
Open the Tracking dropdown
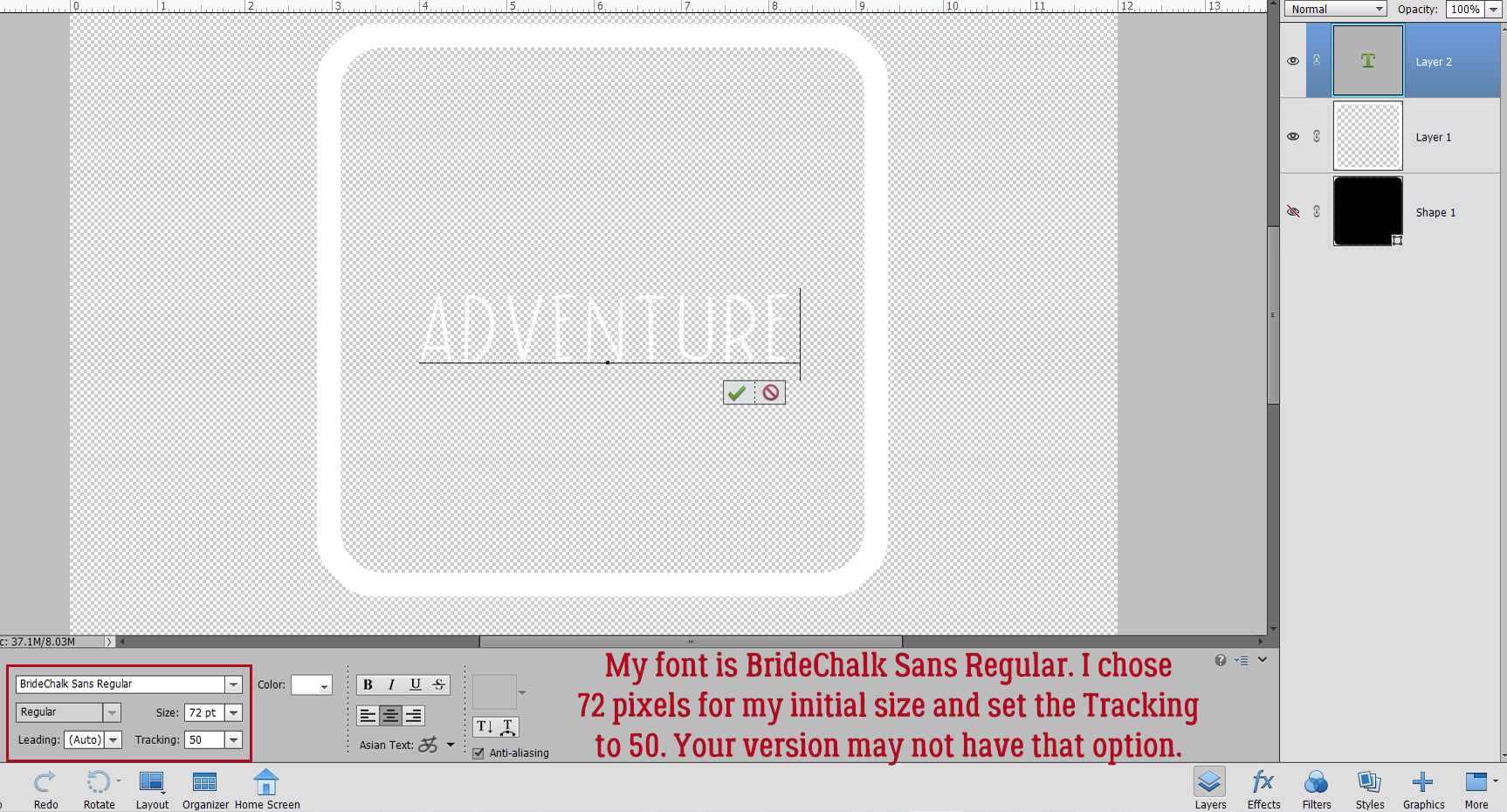[x=233, y=740]
